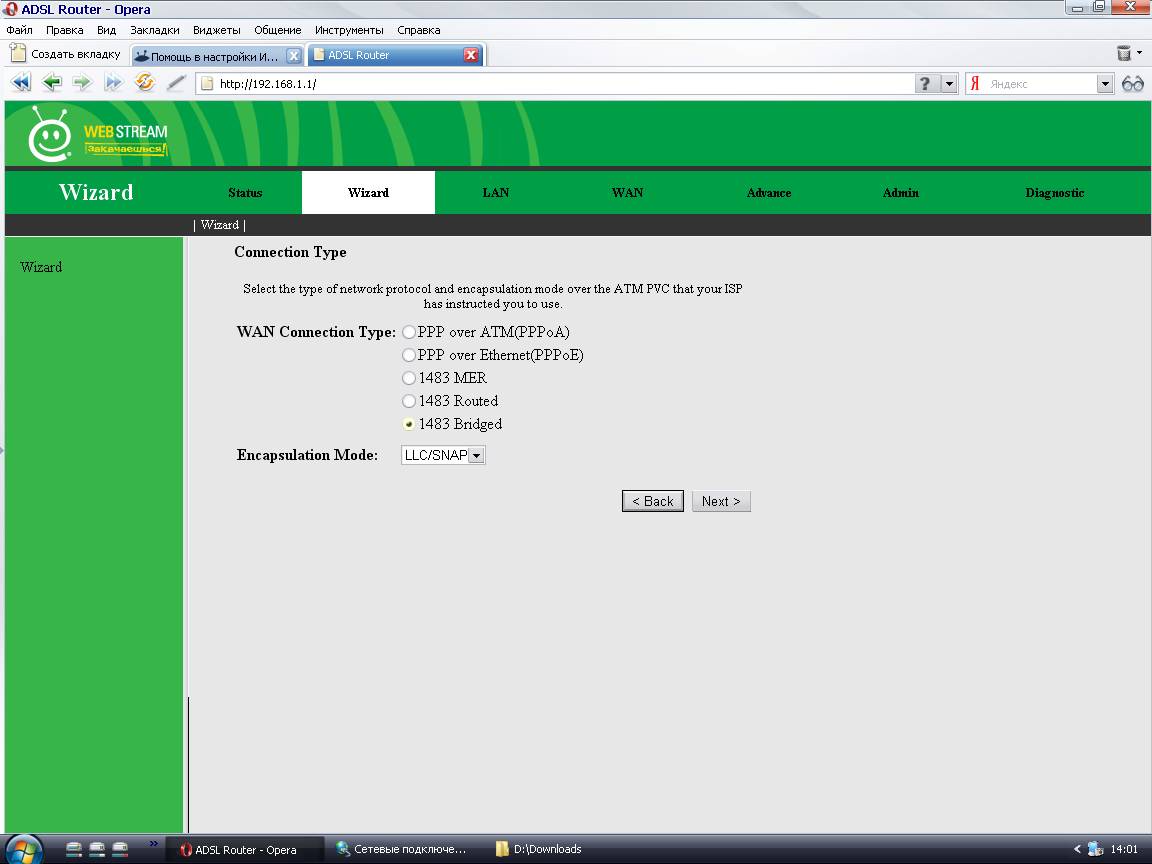Click the browser Back arrow icon
Image resolution: width=1152 pixels, height=864 pixels.
51,83
